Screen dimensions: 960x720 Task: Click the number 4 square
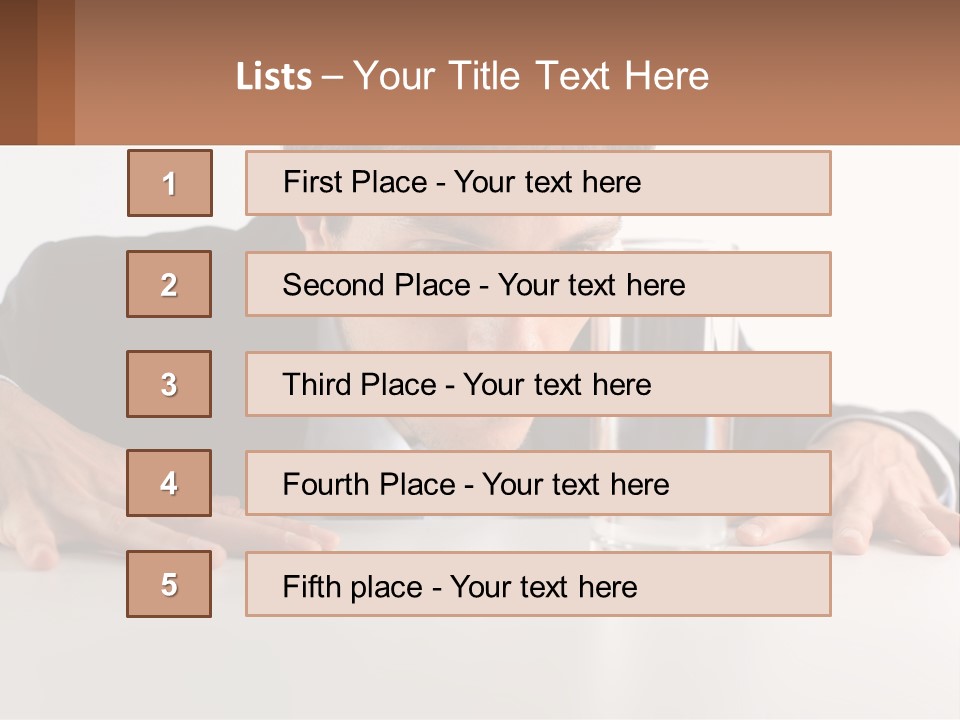169,483
